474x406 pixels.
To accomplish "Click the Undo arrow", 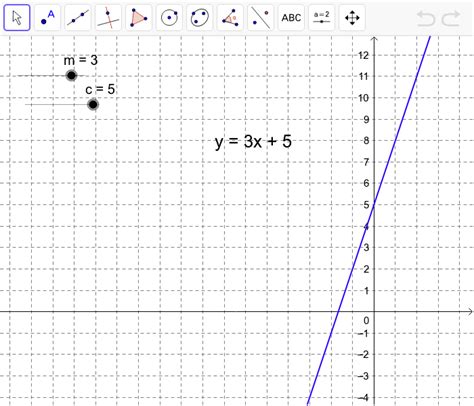I will pos(426,18).
